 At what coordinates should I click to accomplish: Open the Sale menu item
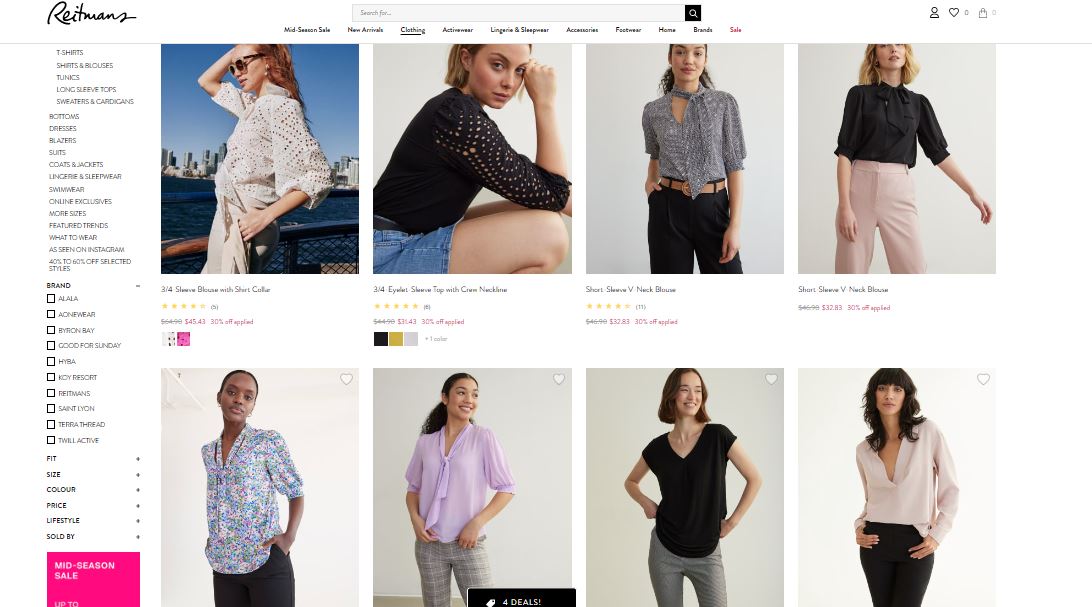tap(735, 30)
